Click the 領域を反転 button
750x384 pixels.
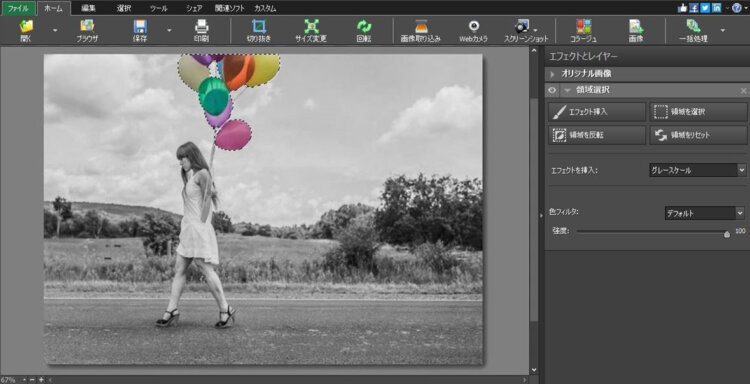click(x=597, y=135)
